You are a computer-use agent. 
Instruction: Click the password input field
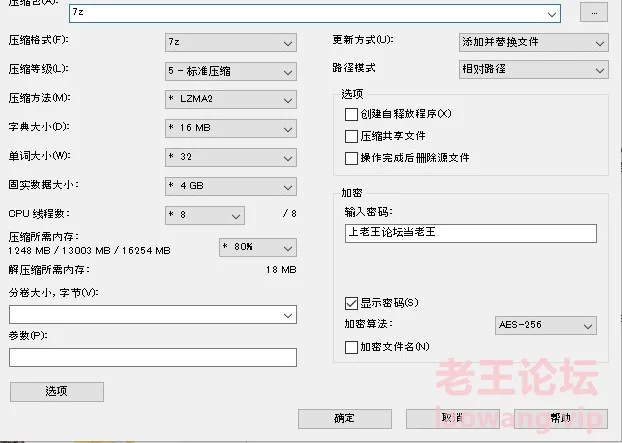pyautogui.click(x=469, y=233)
